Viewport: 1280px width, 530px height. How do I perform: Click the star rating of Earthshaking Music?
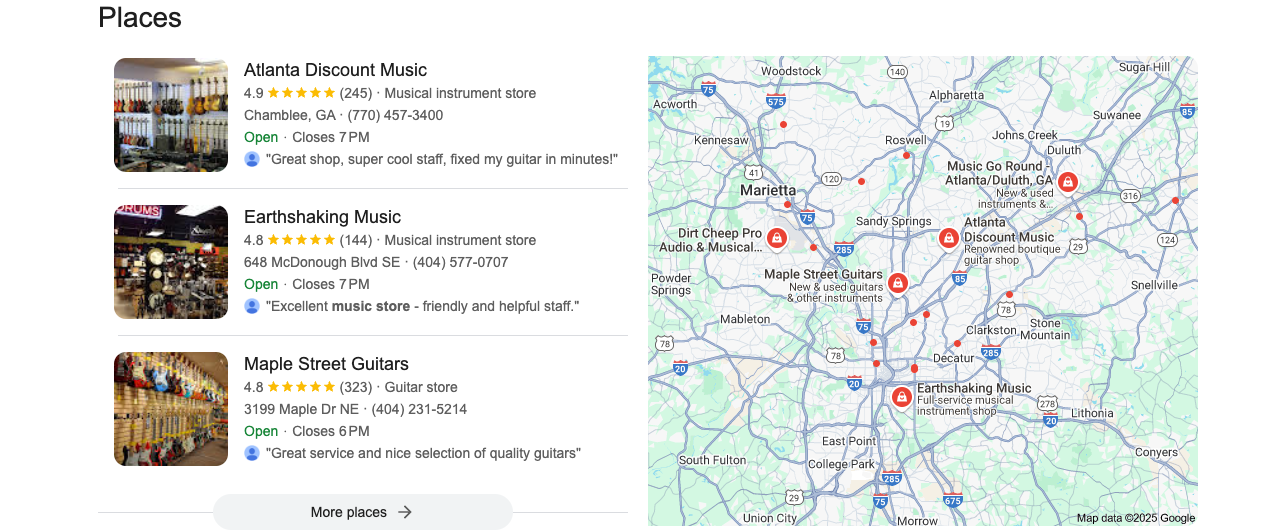coord(301,240)
